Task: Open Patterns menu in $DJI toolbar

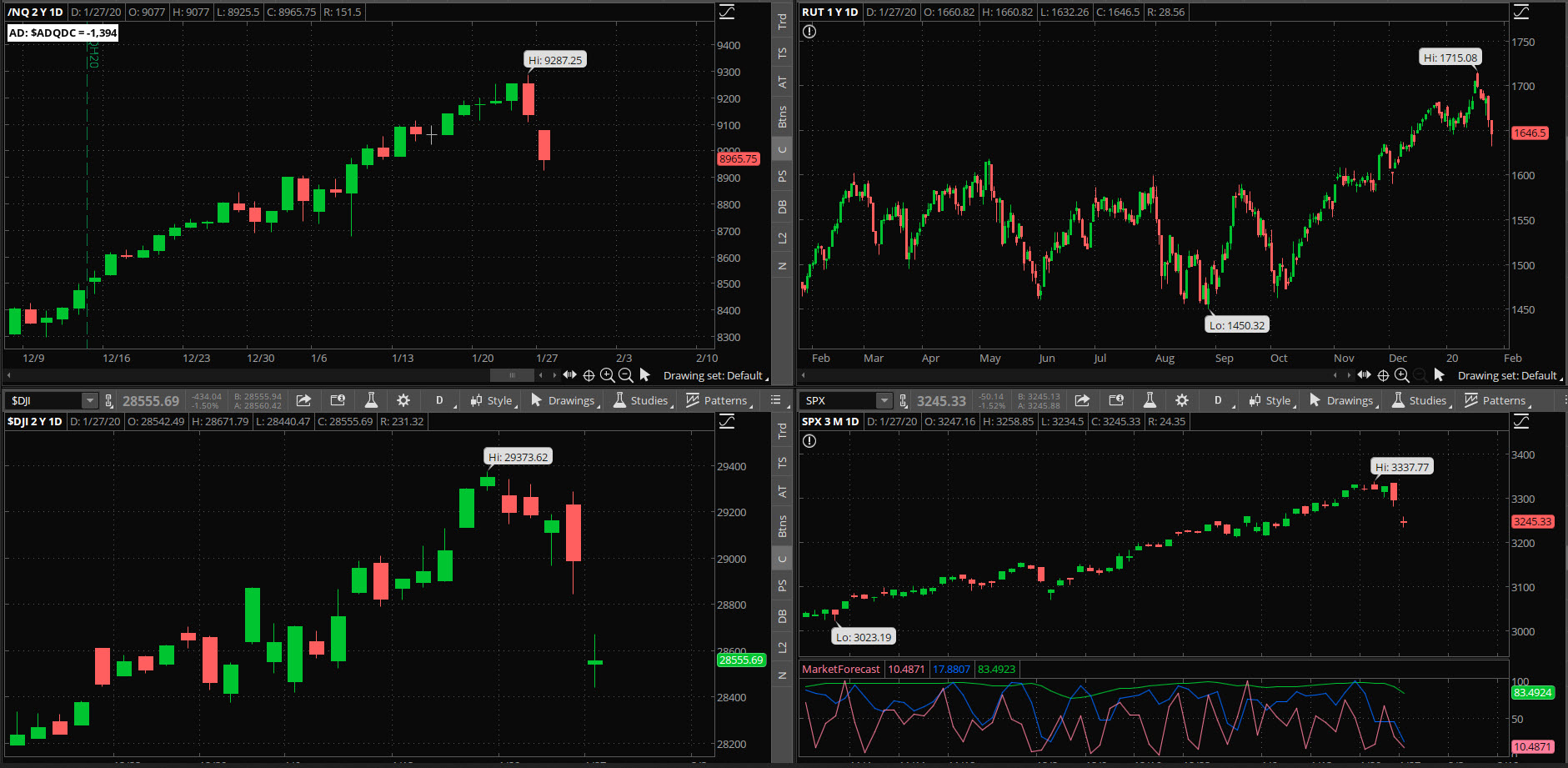Action: (x=719, y=400)
